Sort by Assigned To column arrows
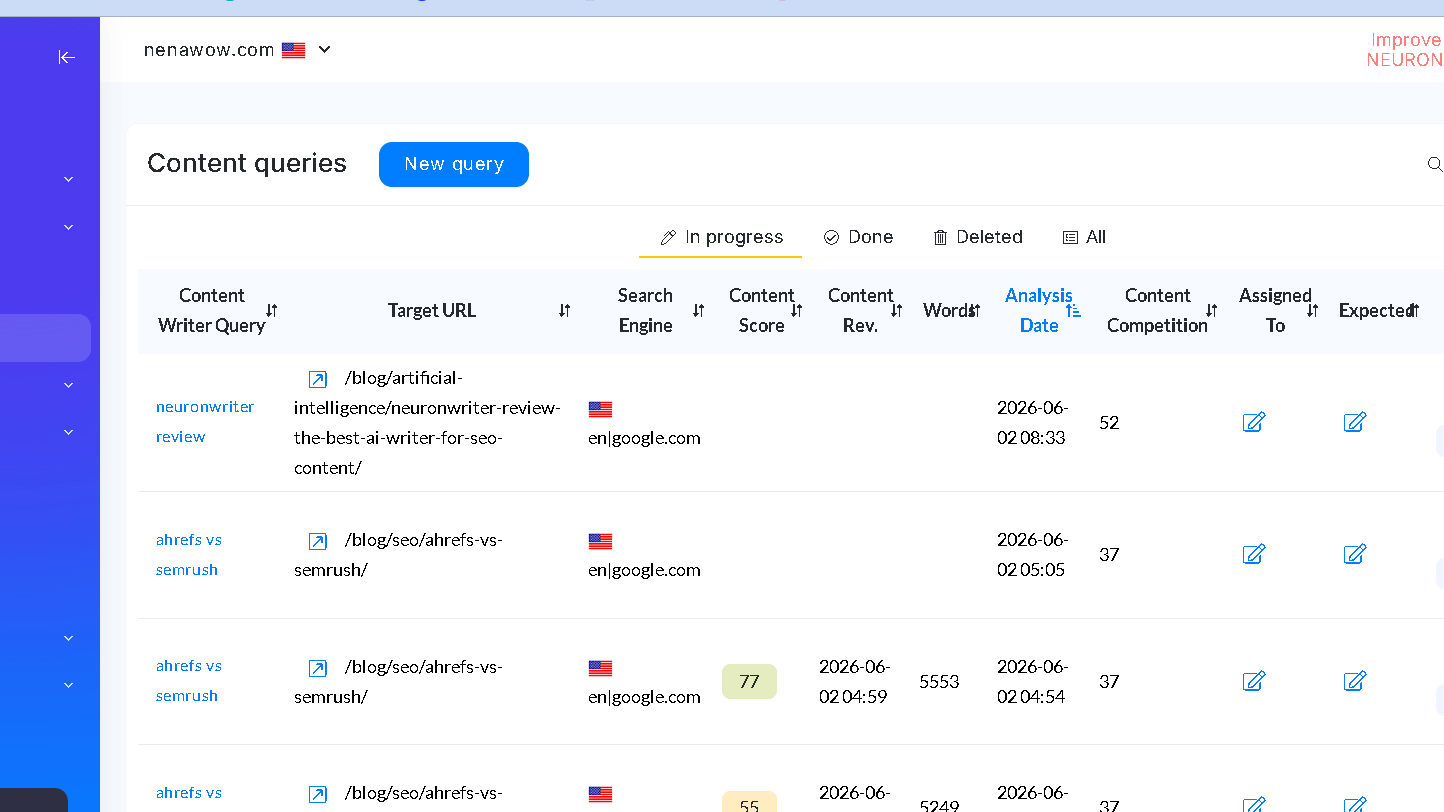 coord(1313,311)
